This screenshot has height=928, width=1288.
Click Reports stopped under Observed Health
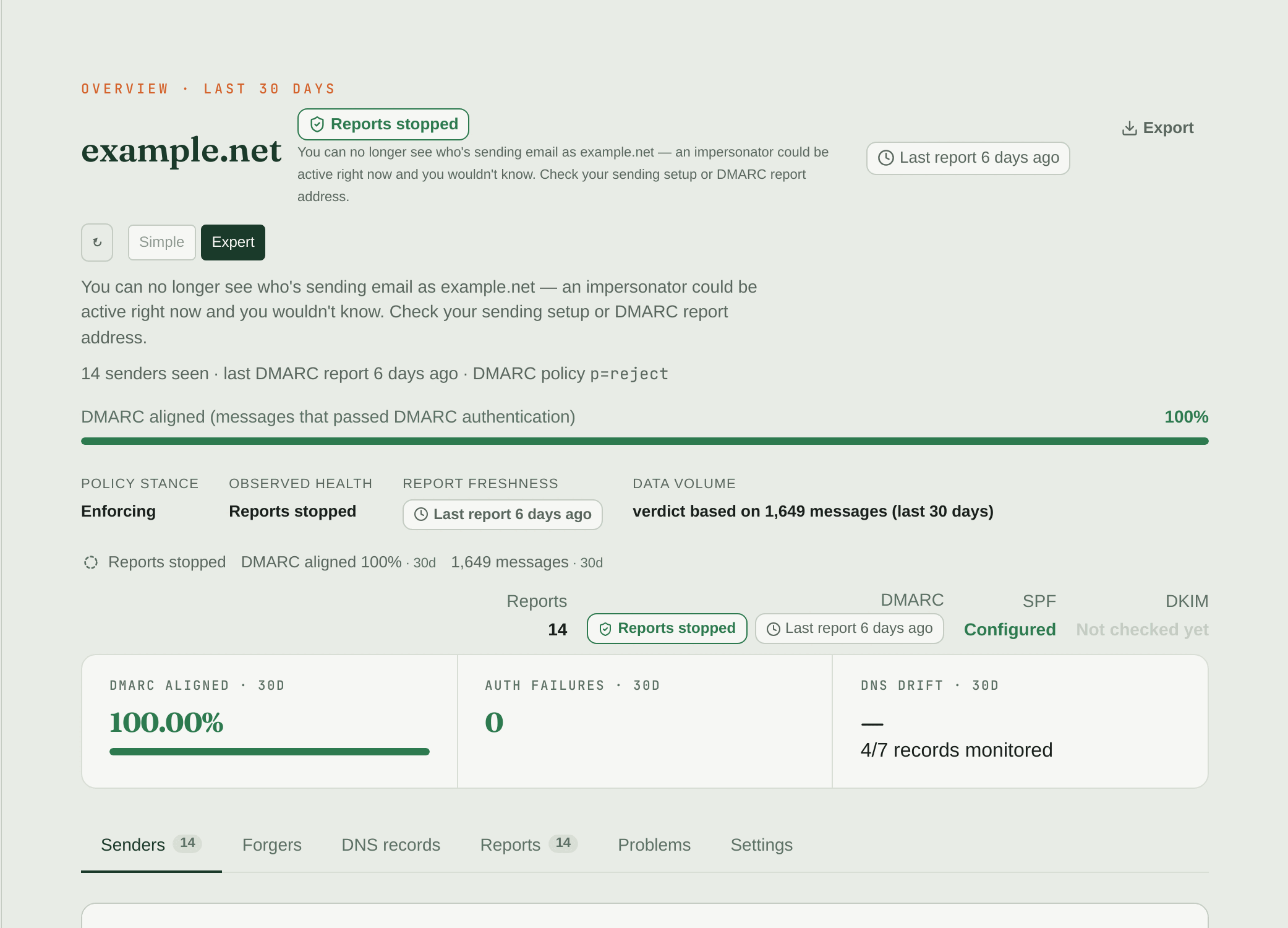point(292,512)
